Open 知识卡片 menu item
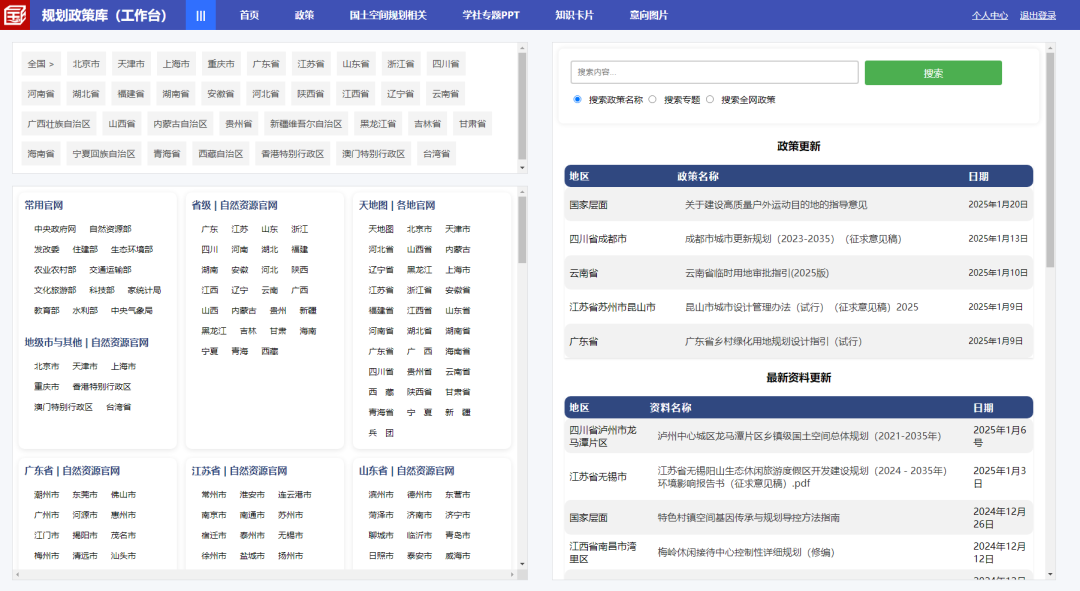1080x591 pixels. (574, 15)
